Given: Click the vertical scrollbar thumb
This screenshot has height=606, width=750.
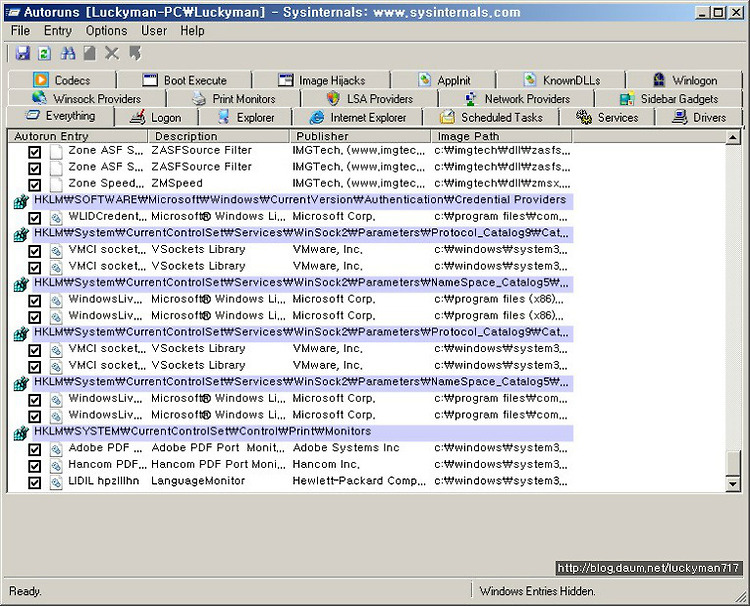Looking at the screenshot, I should [x=733, y=462].
